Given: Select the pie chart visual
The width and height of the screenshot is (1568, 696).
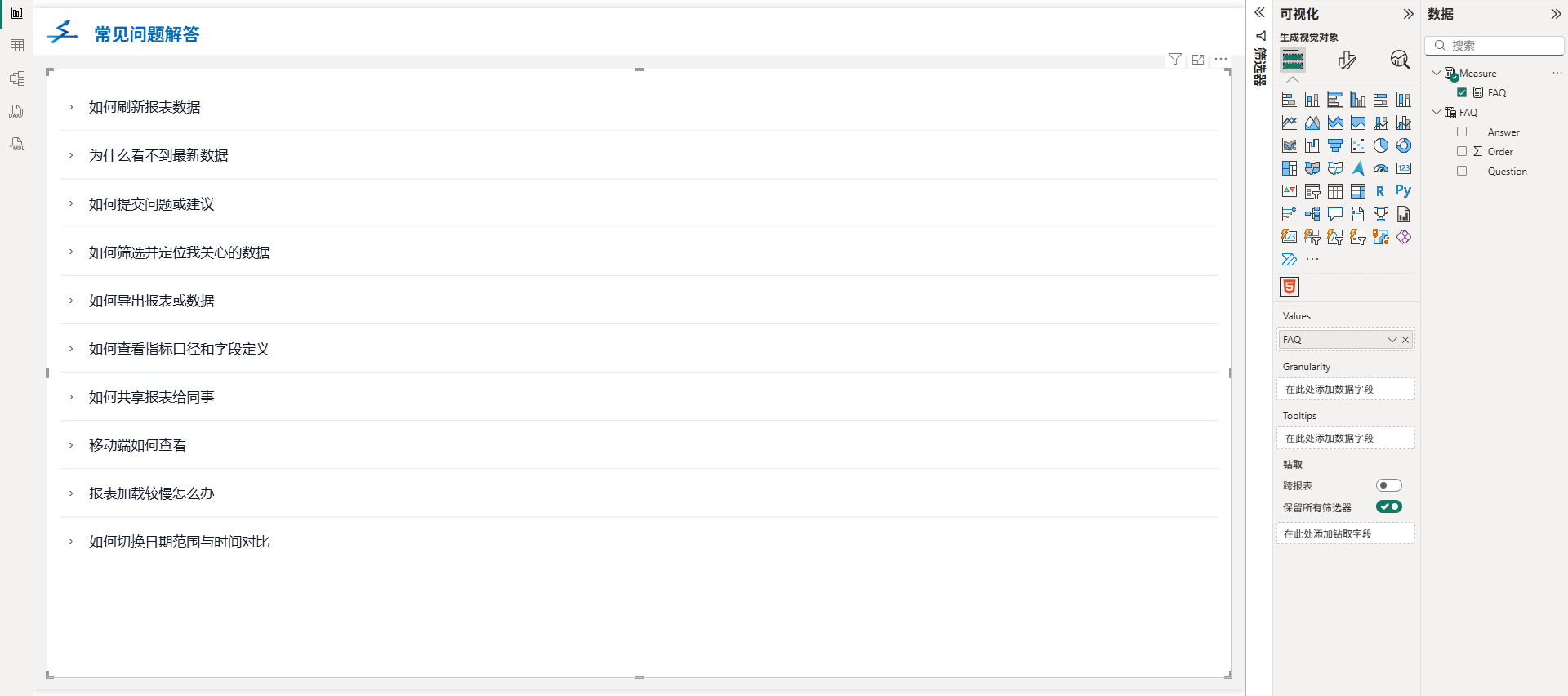Looking at the screenshot, I should pos(1380,145).
